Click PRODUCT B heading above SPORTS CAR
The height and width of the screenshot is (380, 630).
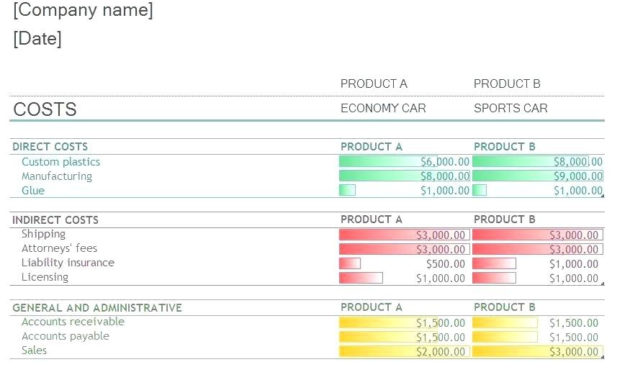(507, 84)
